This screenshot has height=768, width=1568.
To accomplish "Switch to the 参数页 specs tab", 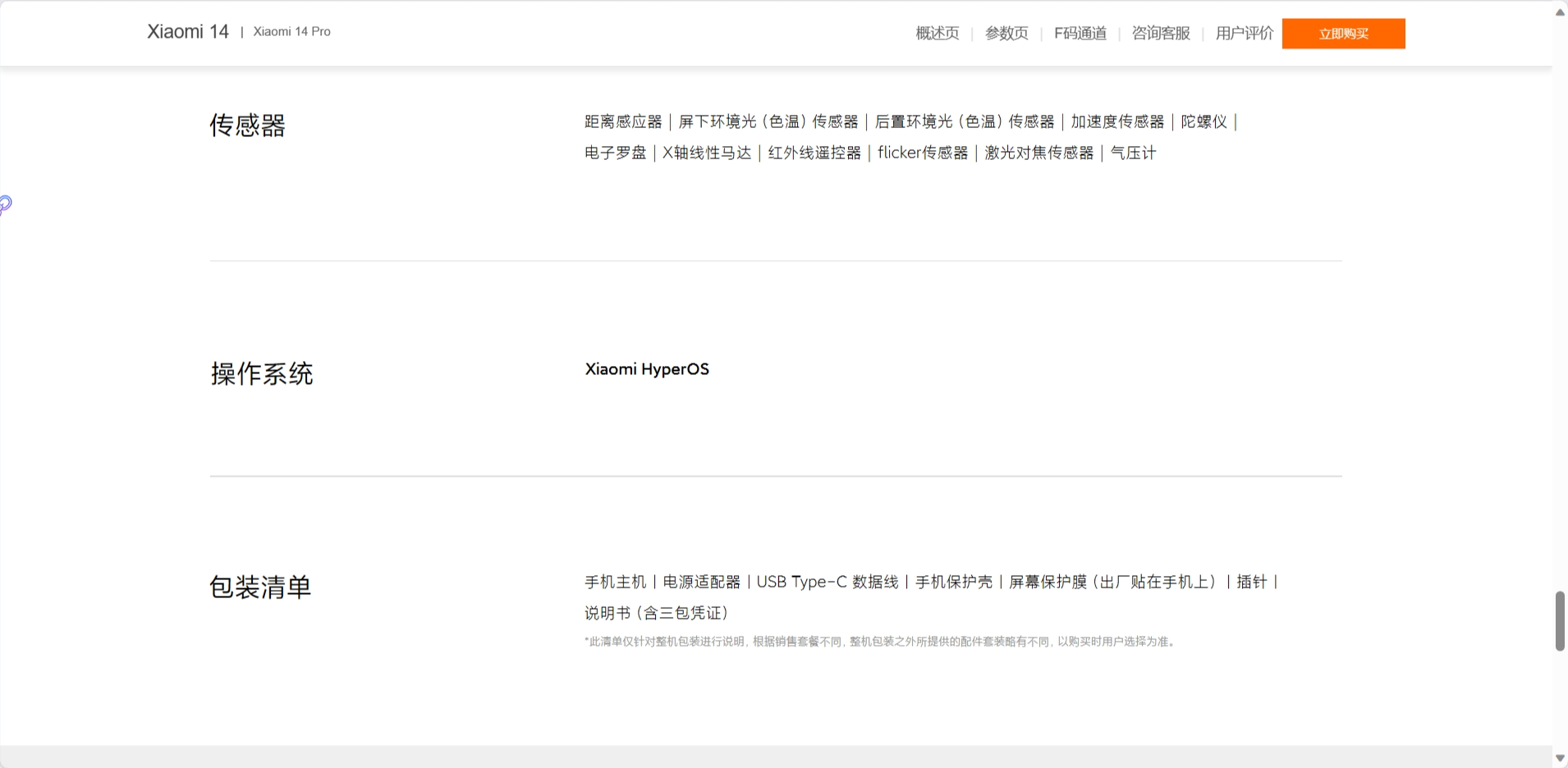I will tap(1006, 34).
